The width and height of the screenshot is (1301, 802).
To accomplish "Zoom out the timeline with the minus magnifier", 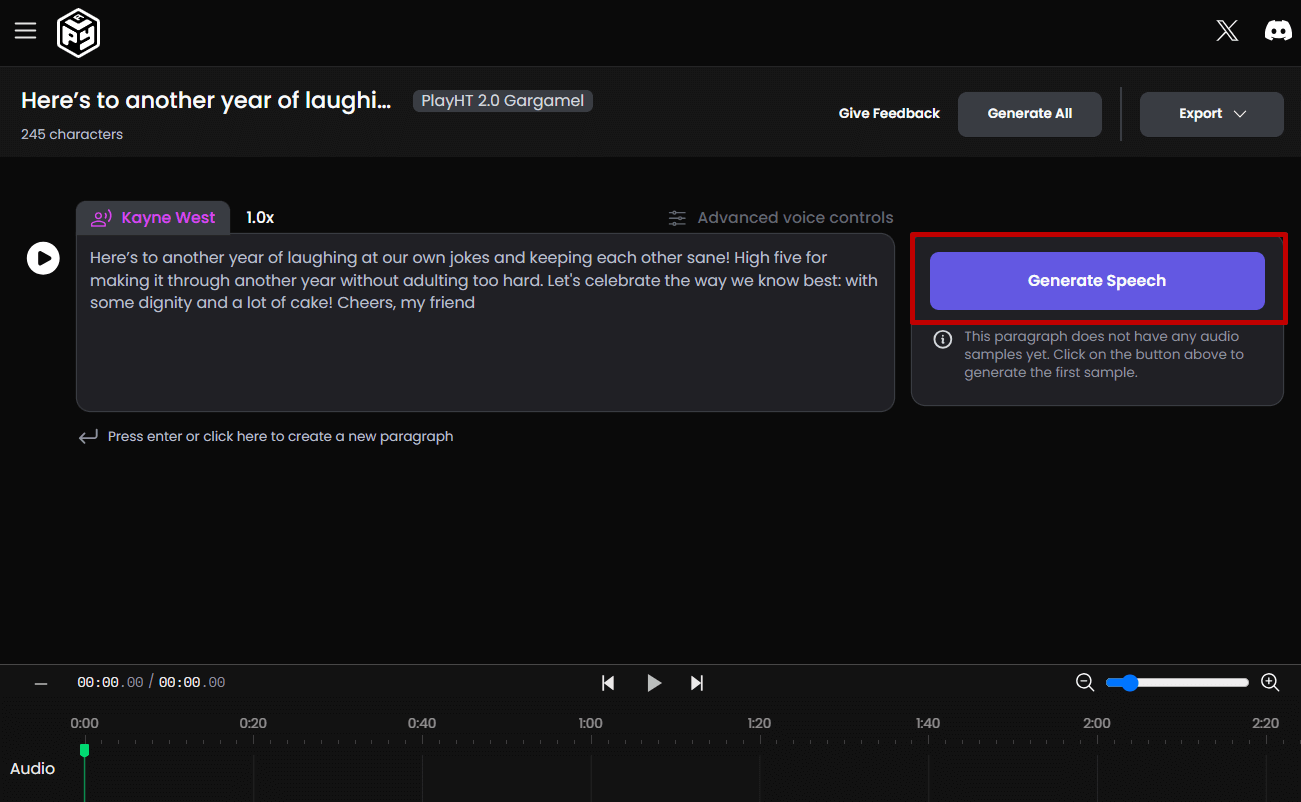I will click(1085, 683).
